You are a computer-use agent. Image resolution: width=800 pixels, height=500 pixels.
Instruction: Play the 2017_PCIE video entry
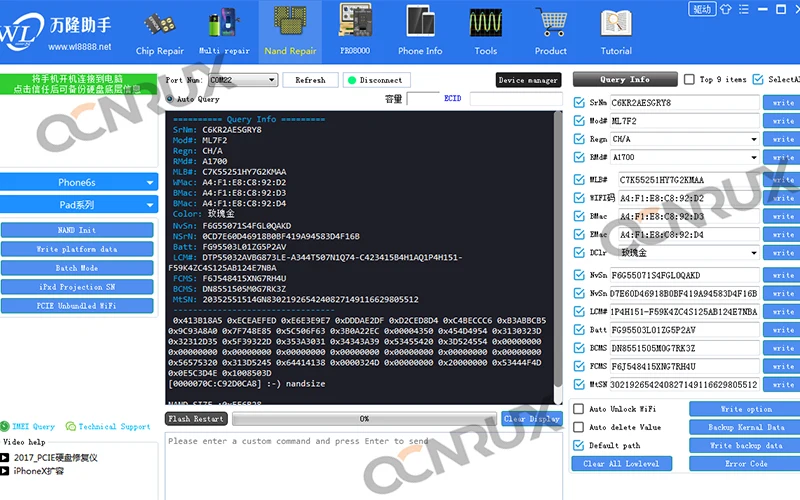pos(49,458)
